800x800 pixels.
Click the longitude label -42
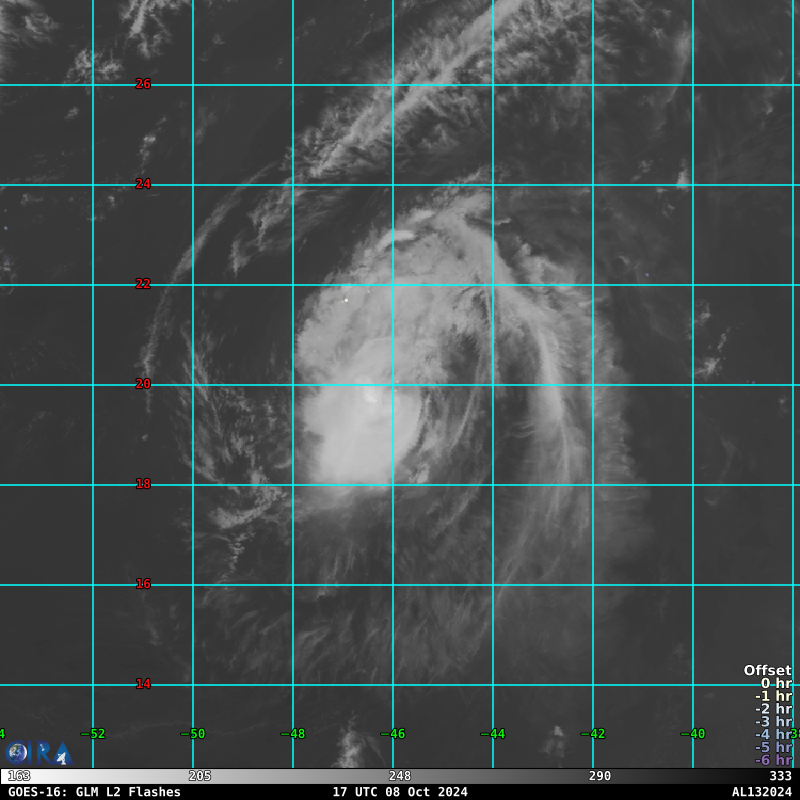point(593,734)
